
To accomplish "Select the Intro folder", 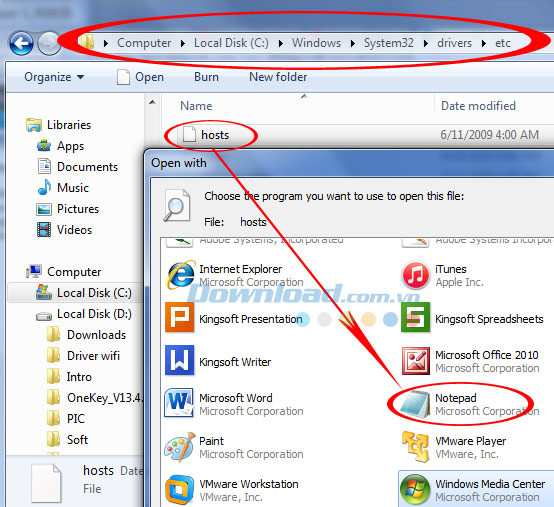I will pos(69,377).
